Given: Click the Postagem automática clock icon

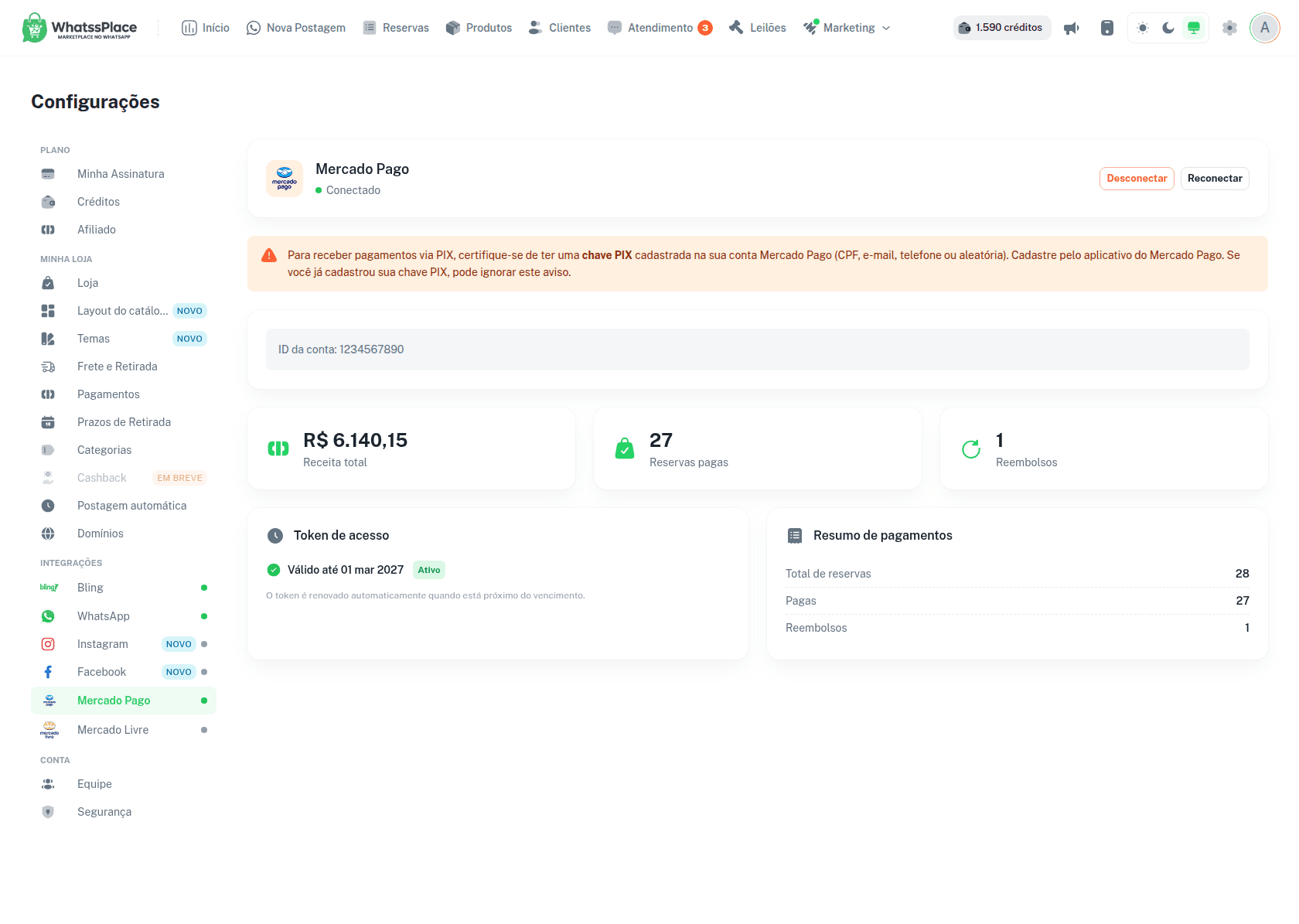Looking at the screenshot, I should click(48, 506).
